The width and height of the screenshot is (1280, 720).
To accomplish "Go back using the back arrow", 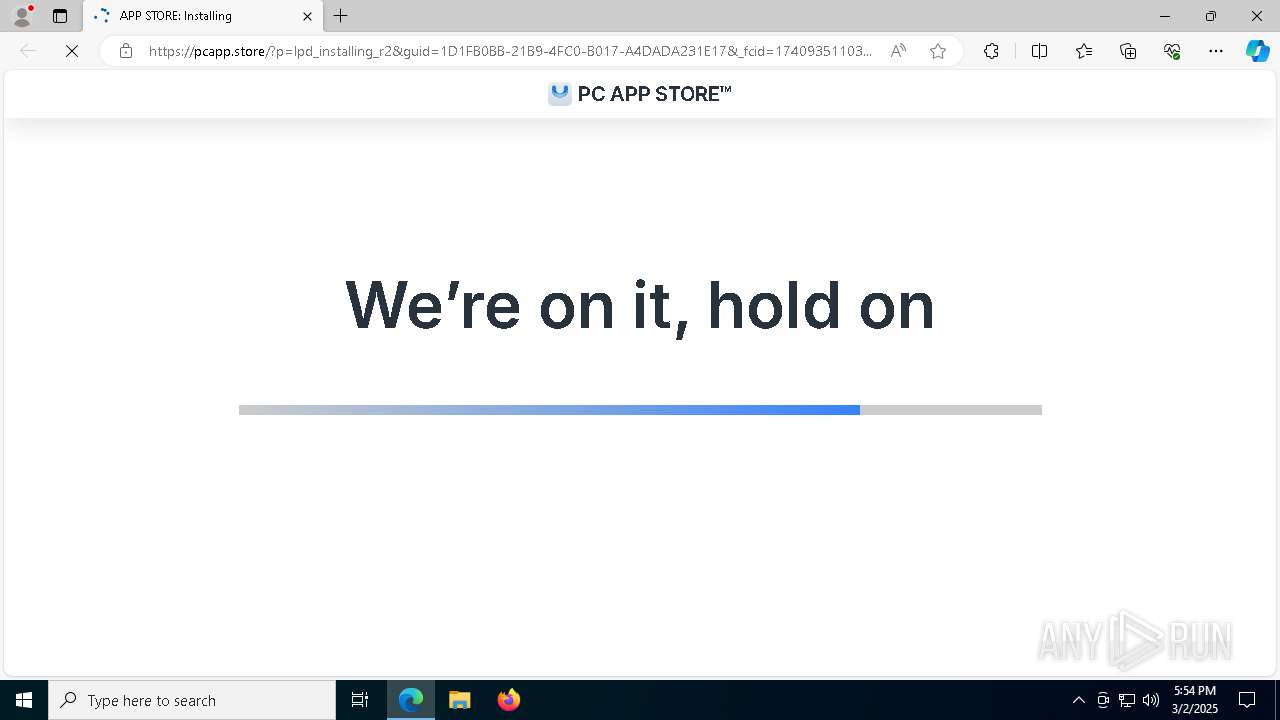I will pyautogui.click(x=28, y=51).
